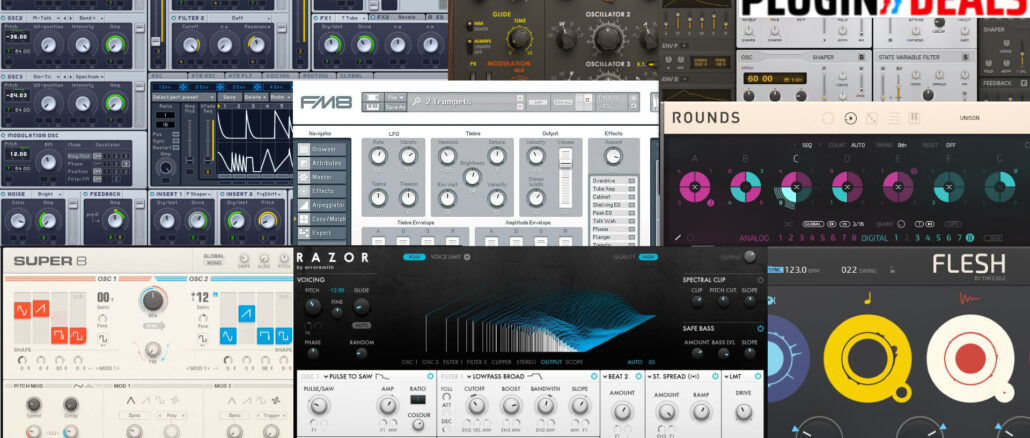
Task: Select sawtooth waveform in Super 8 OSC 1
Action: (x=41, y=307)
